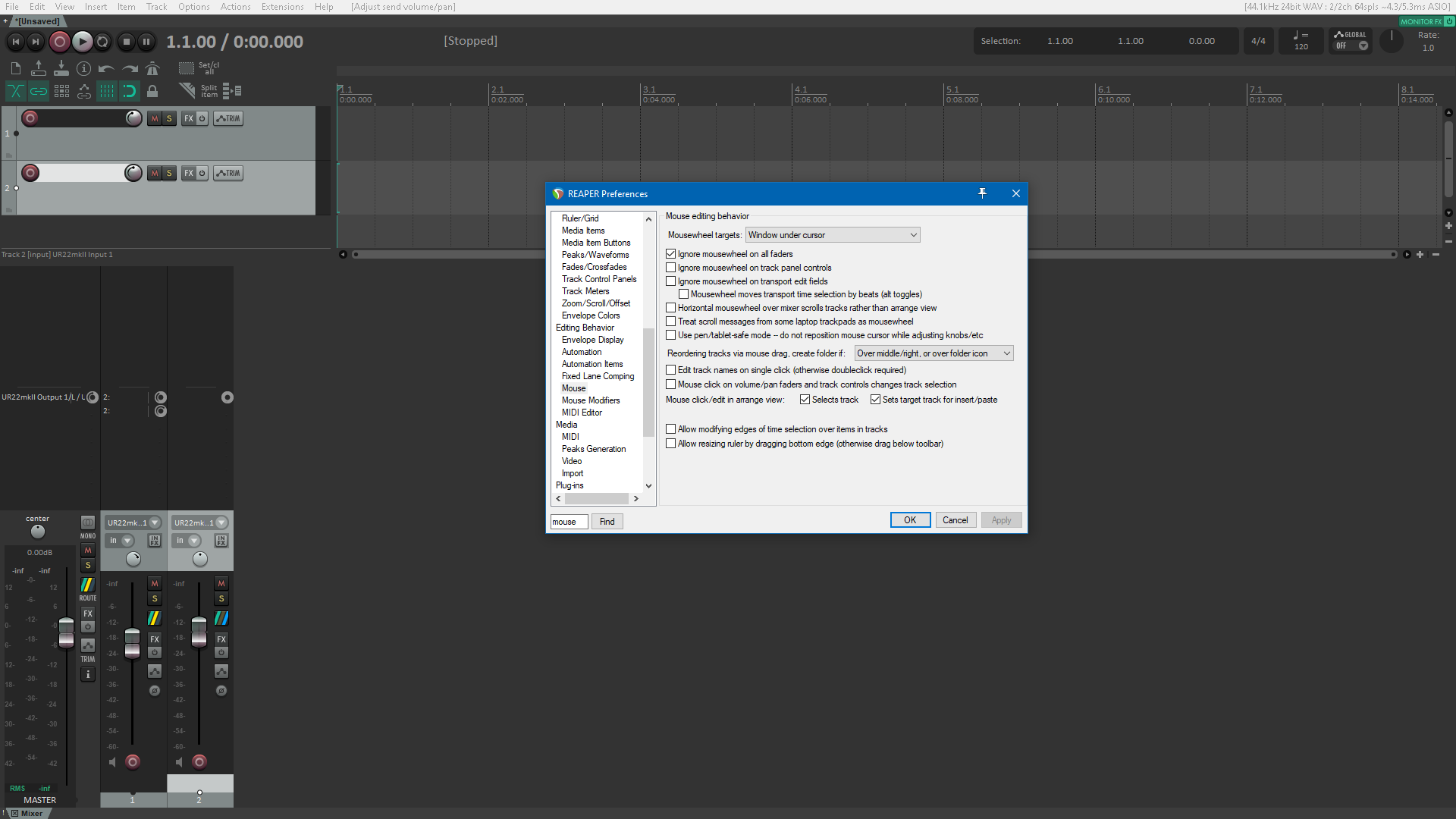Uncheck Selects track checkbox

pos(805,400)
